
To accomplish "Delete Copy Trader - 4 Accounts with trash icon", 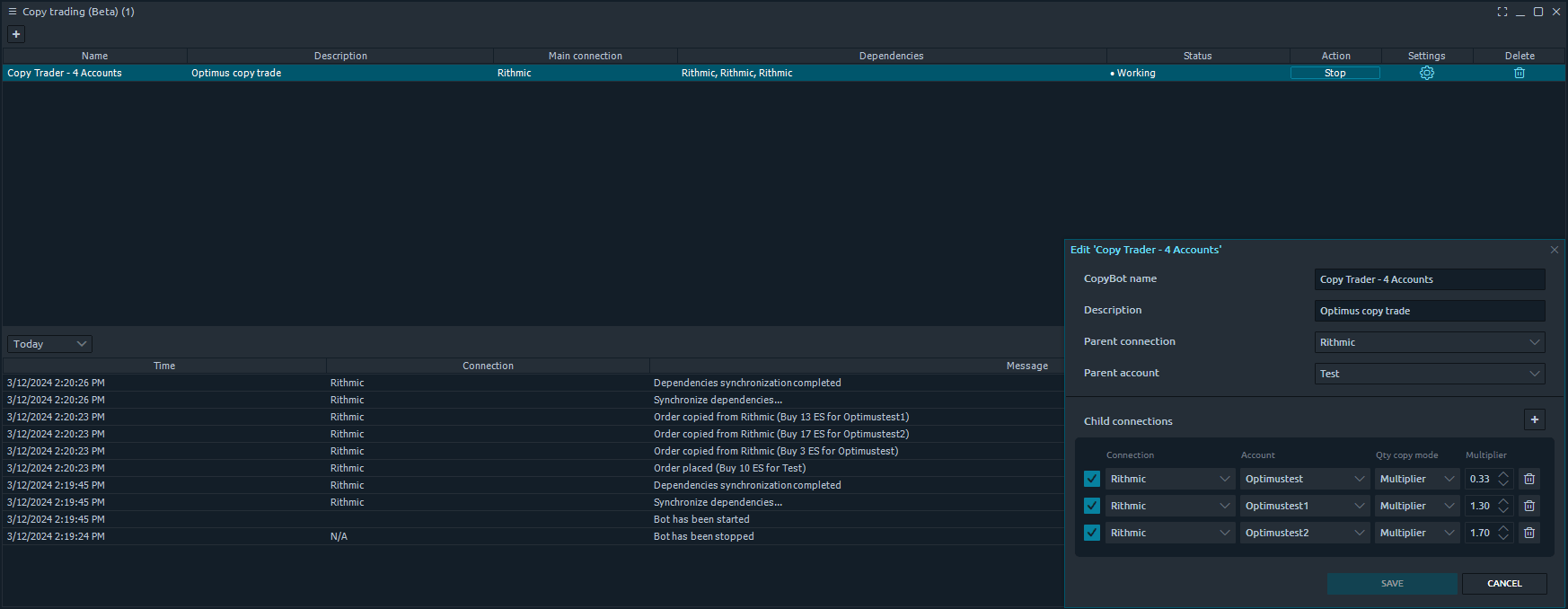I will tap(1520, 73).
